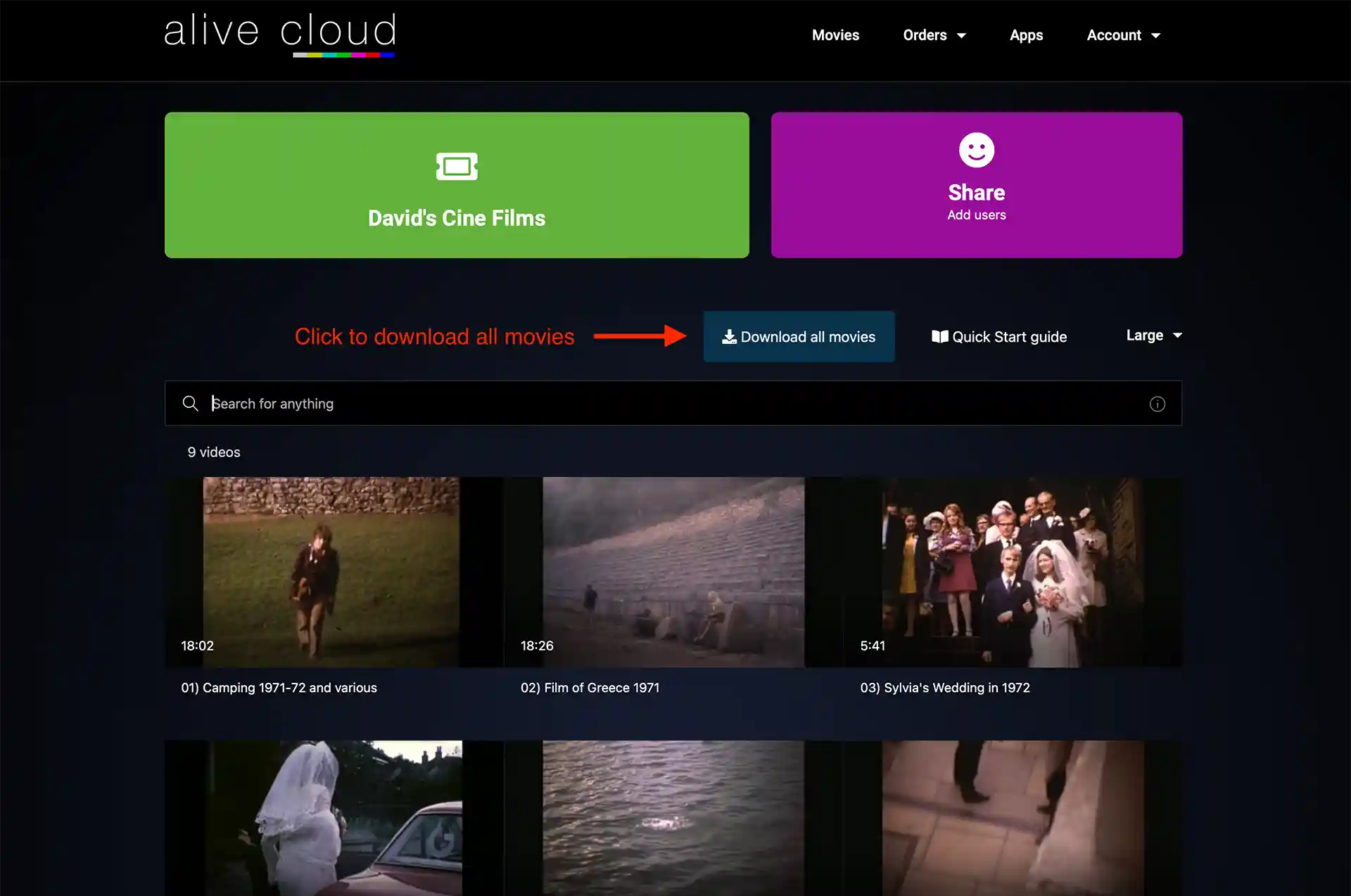Focus the Search for anything field
The height and width of the screenshot is (896, 1351).
[x=673, y=403]
